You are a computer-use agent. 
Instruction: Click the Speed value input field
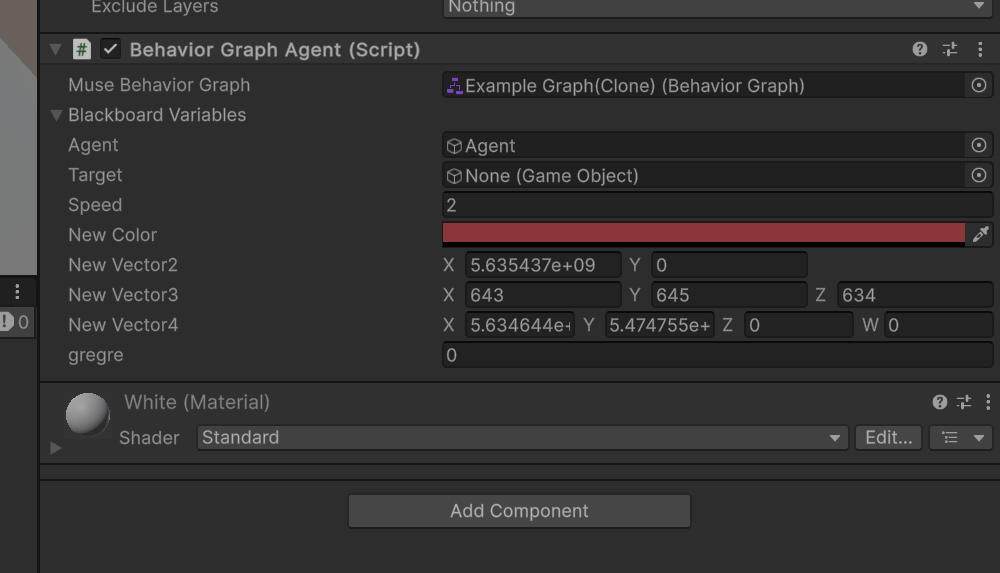click(716, 205)
